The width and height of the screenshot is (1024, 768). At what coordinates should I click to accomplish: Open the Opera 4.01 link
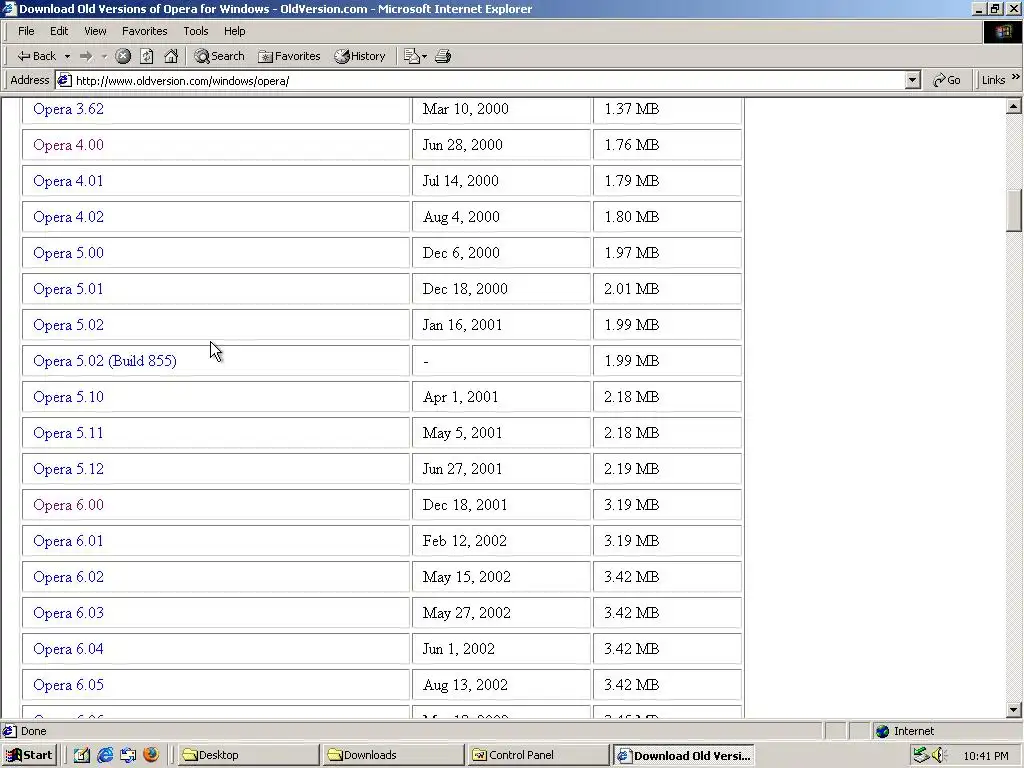point(69,181)
